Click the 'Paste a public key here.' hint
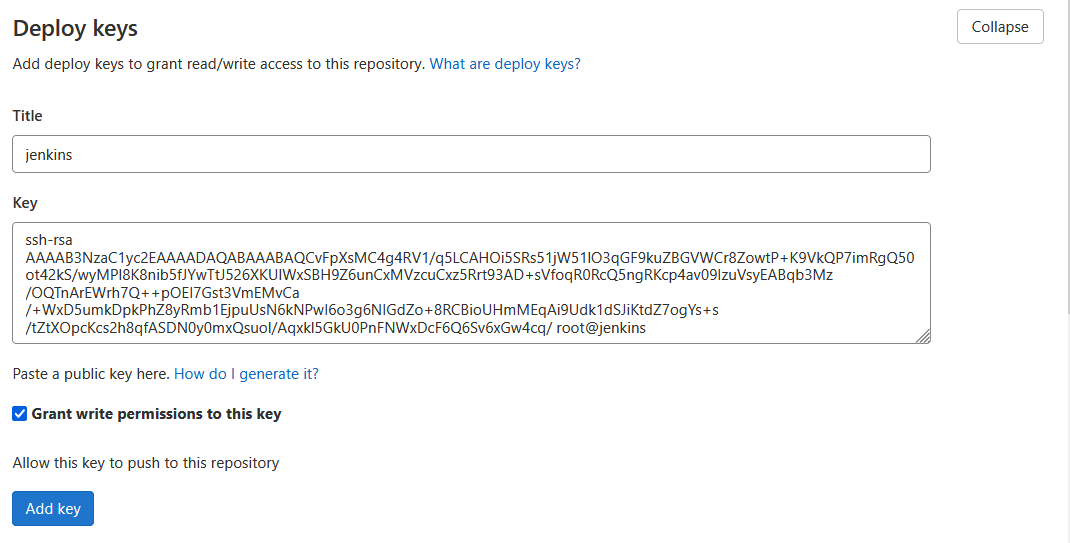Viewport: 1070px width, 543px height. tap(91, 374)
